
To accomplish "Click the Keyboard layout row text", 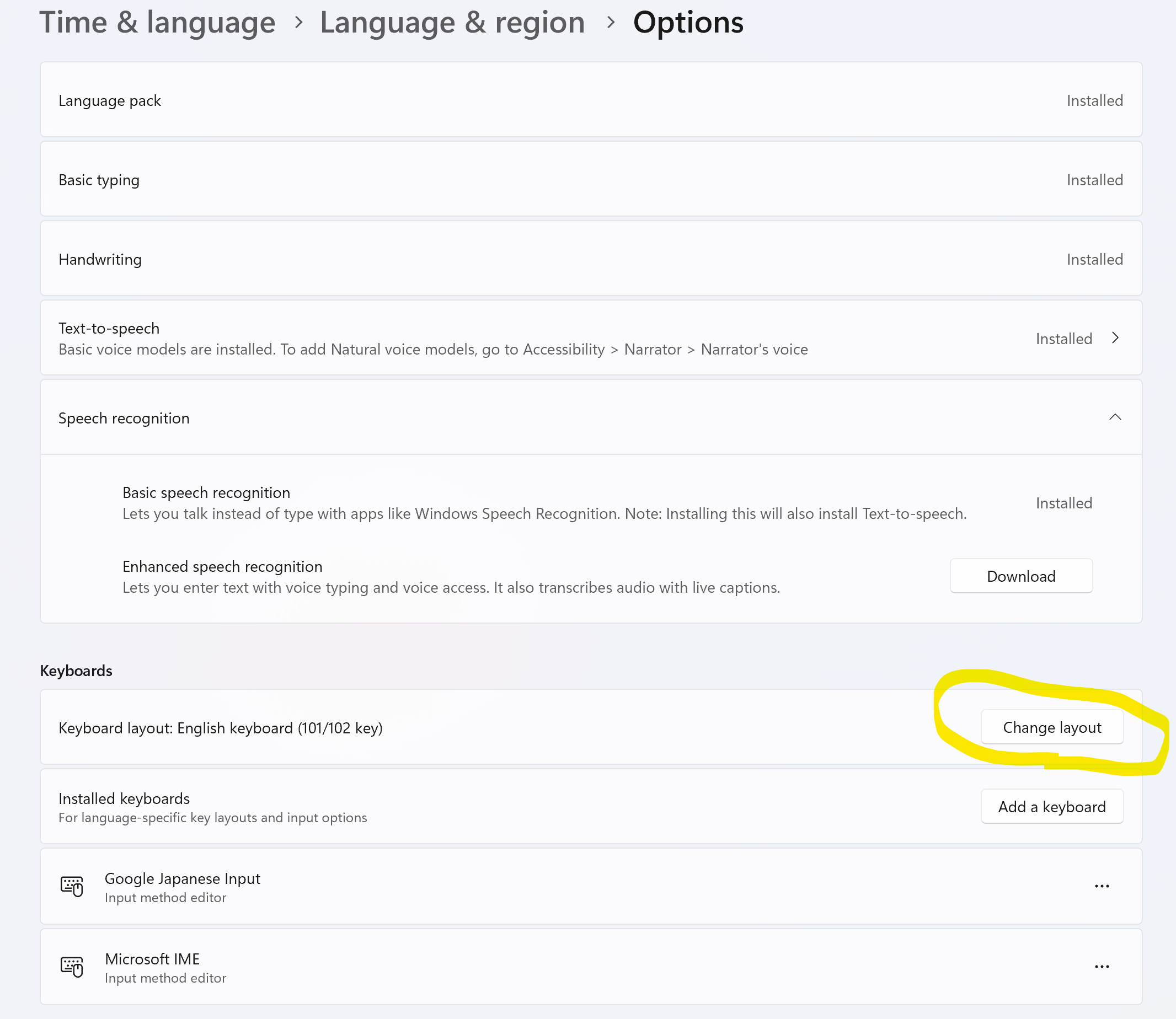I will (221, 728).
